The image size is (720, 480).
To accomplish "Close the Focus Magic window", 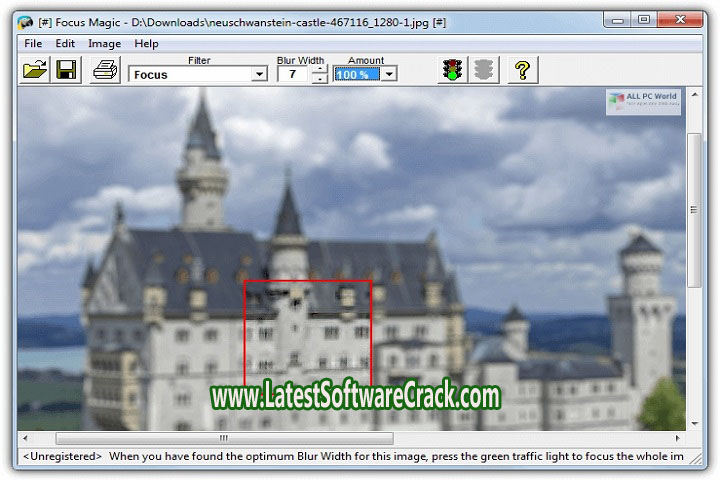I will [x=681, y=20].
